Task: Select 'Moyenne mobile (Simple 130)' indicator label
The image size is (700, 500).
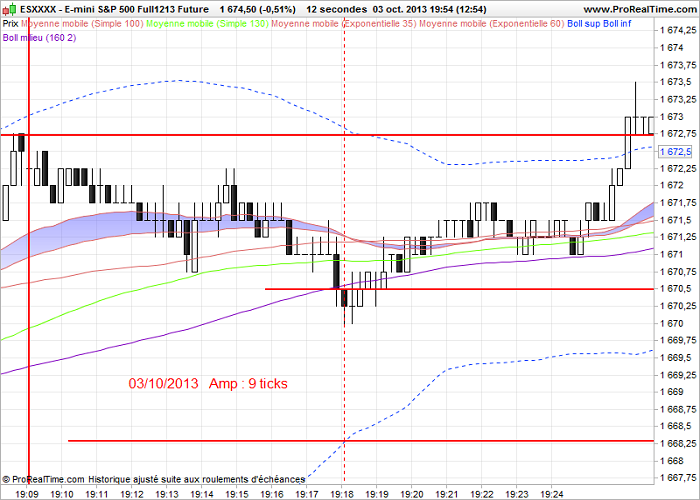Action: [x=208, y=24]
